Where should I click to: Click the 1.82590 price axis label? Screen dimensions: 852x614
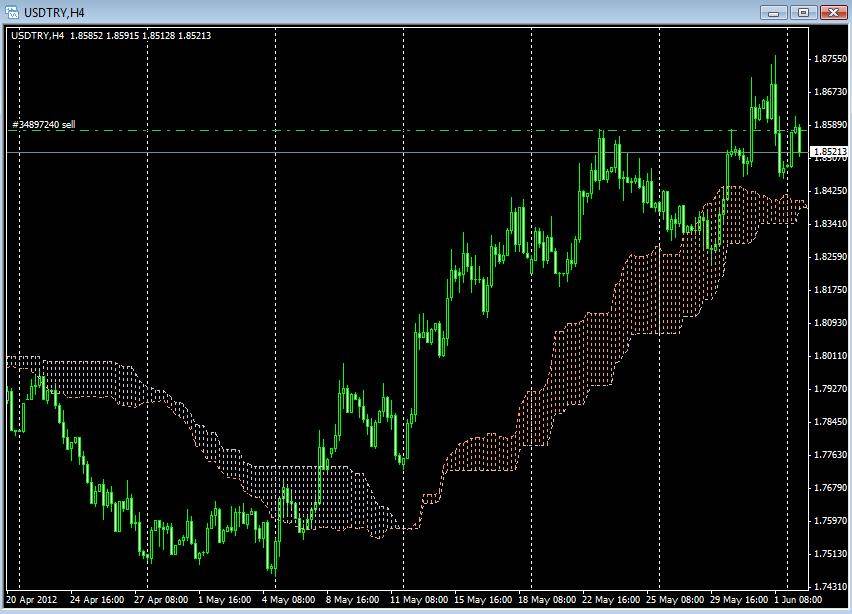click(x=830, y=257)
